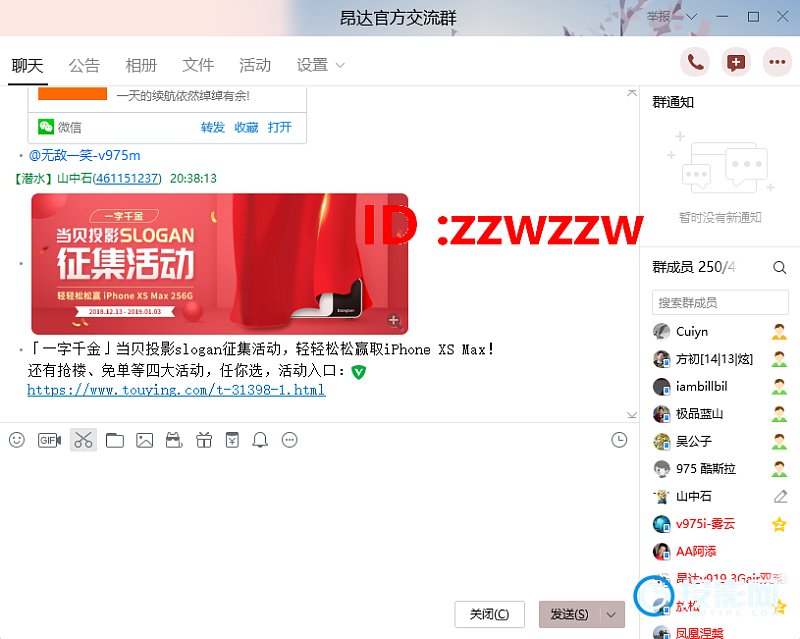Select the scissors screenshot tool

[x=83, y=440]
